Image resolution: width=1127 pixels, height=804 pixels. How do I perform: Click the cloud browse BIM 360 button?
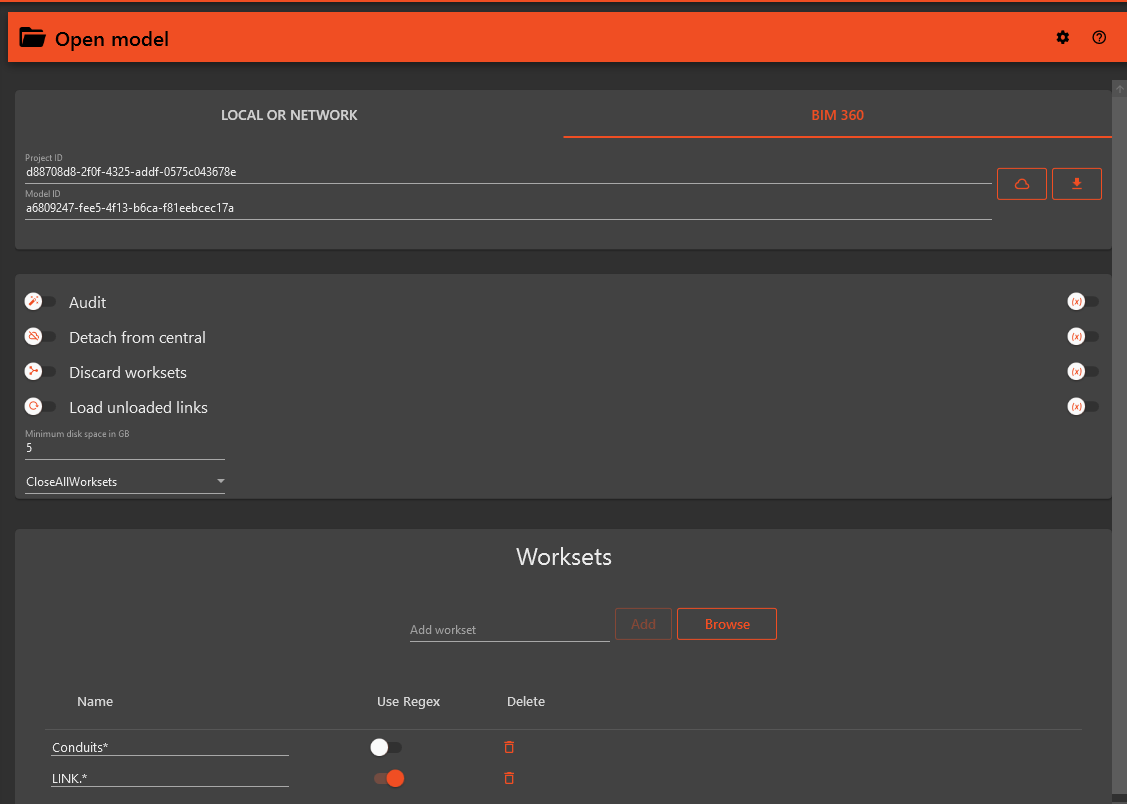pos(1021,184)
